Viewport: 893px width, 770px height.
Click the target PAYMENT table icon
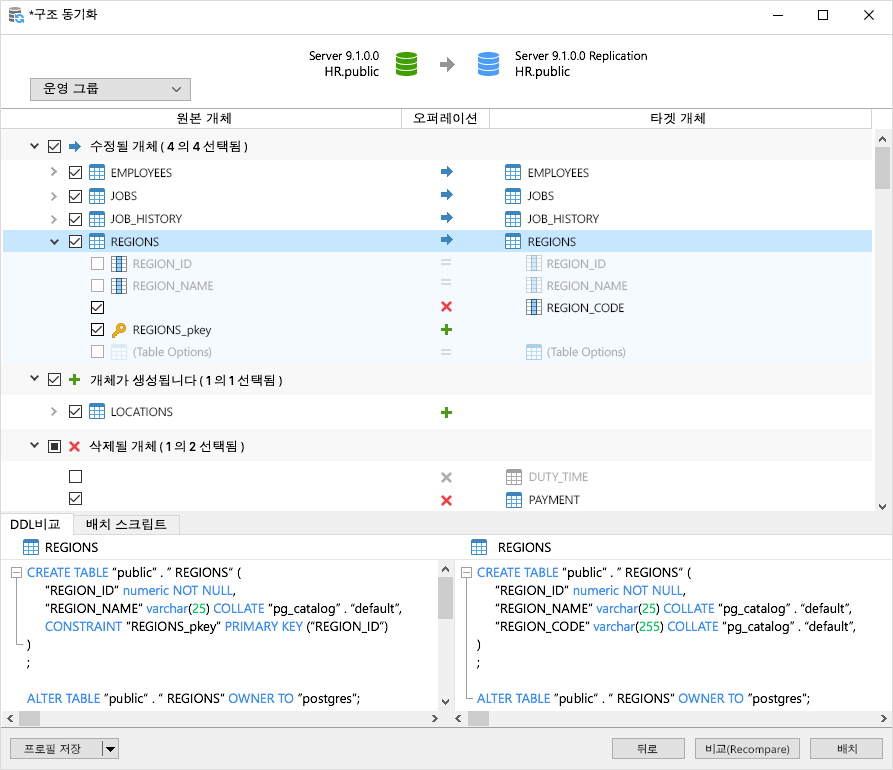[513, 500]
